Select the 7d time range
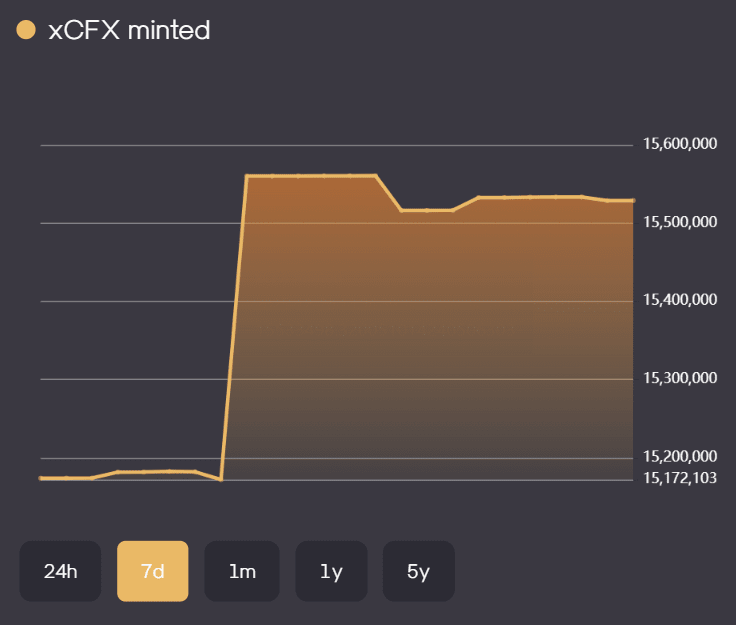Screen dimensions: 736x625 click(152, 571)
